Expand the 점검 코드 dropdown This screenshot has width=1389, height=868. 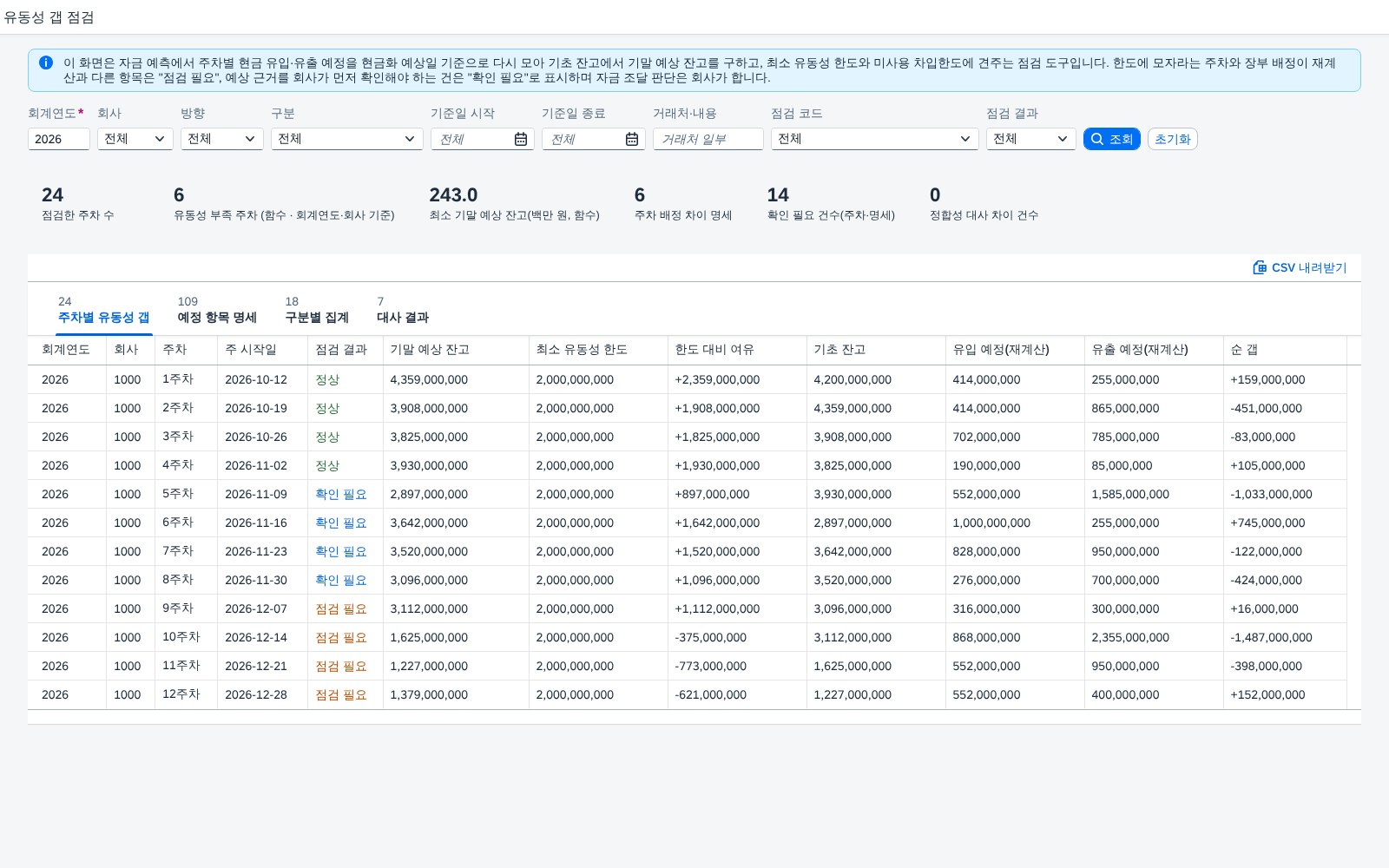(875, 139)
